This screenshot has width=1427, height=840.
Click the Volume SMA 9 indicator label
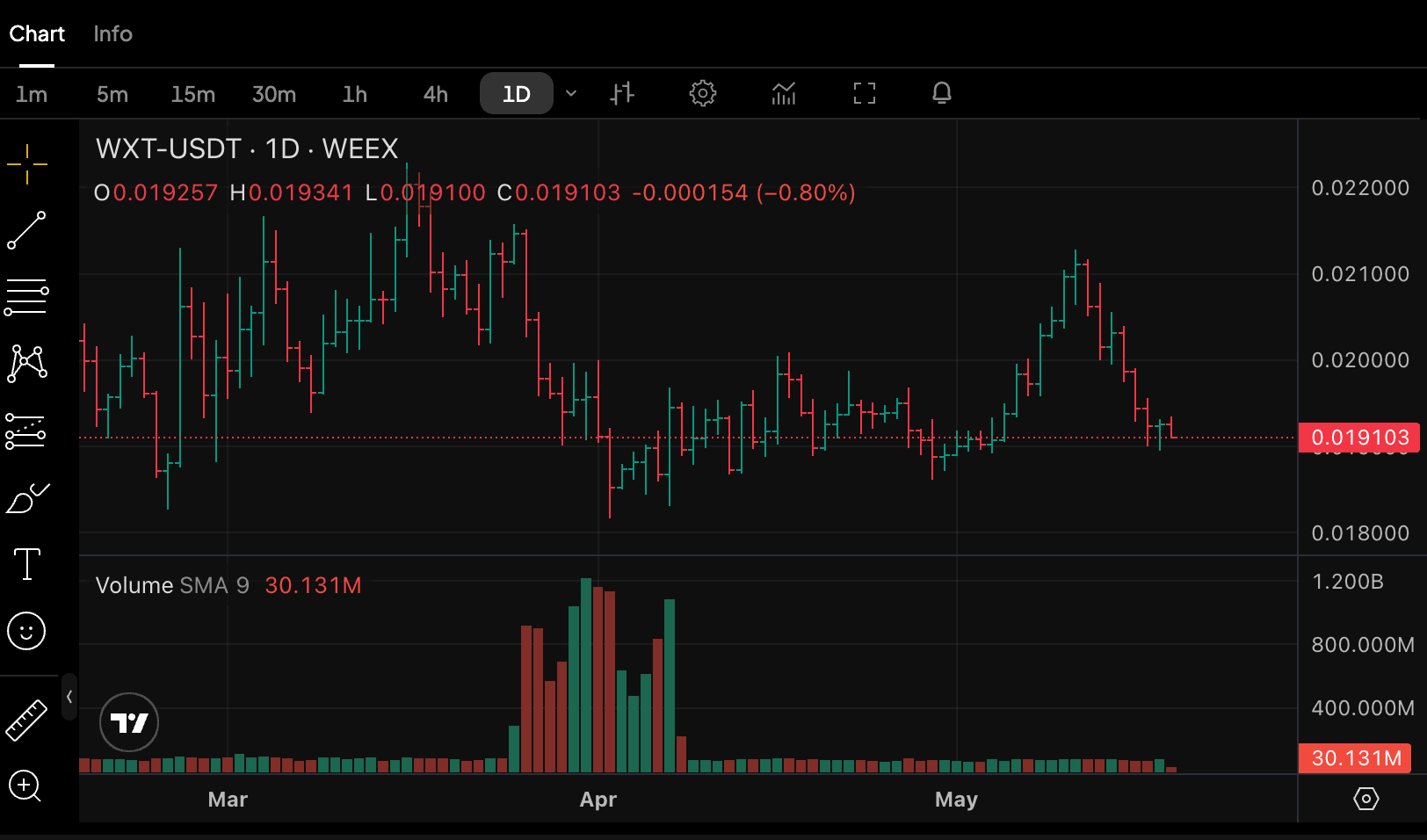pos(172,585)
